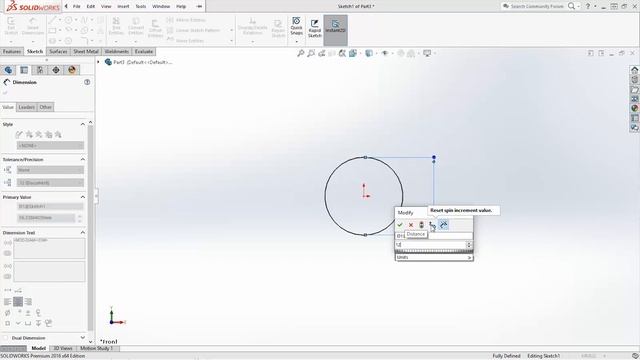Click the Primary Value dimension input field
The height and width of the screenshot is (360, 640).
coord(46,218)
